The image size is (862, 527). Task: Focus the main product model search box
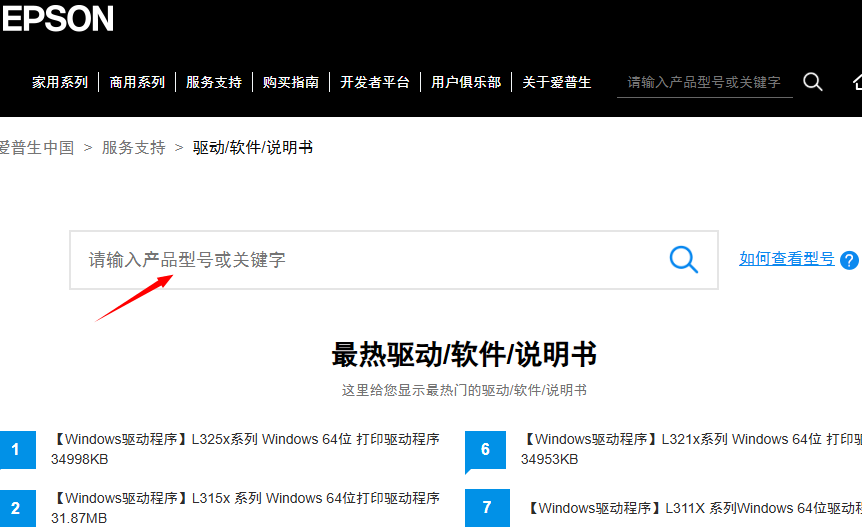394,260
